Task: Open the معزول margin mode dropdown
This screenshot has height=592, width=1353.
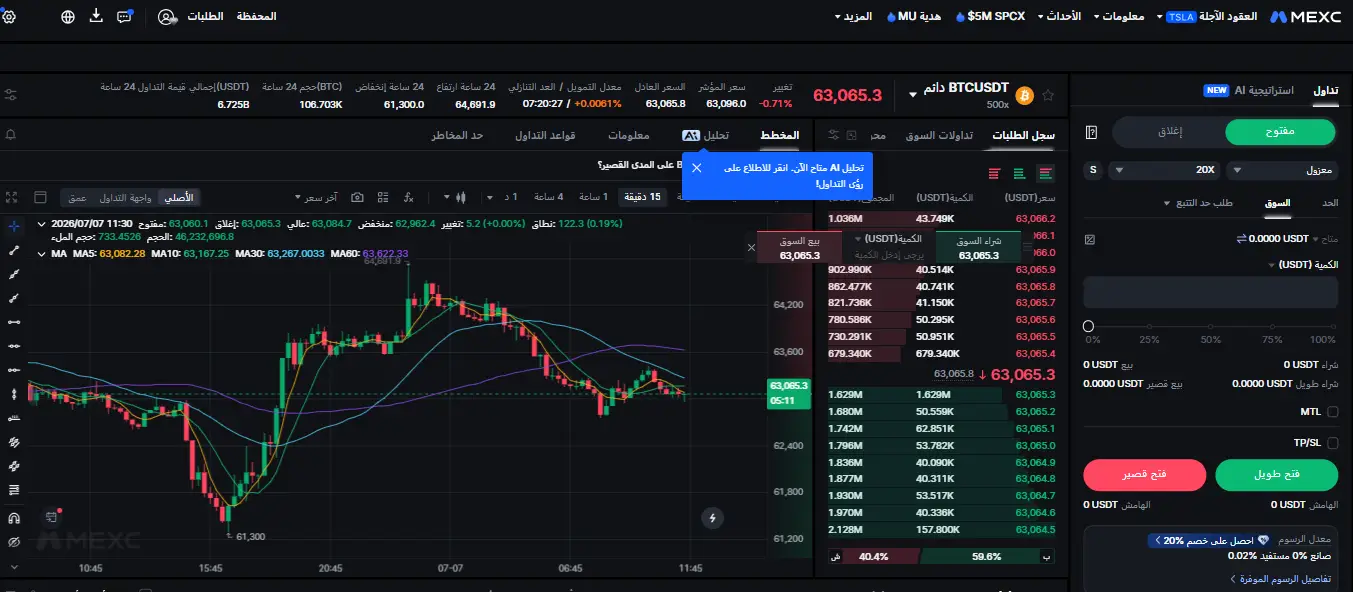Action: pyautogui.click(x=1283, y=170)
